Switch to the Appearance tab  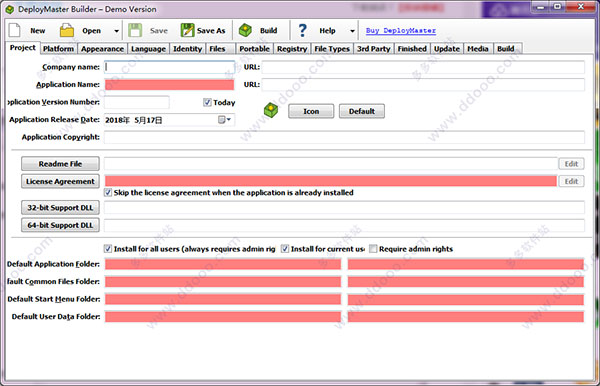[102, 49]
